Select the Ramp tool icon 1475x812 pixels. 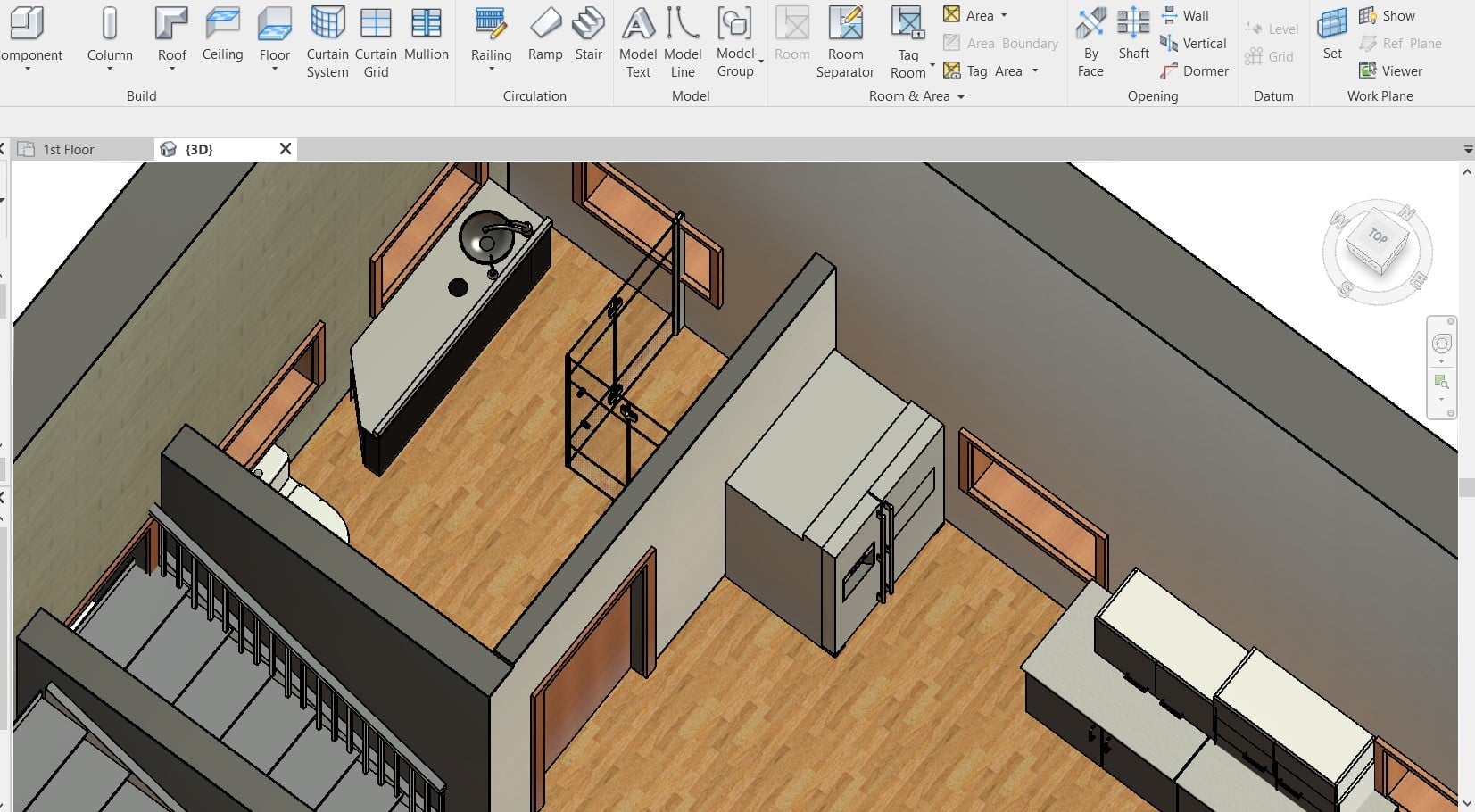[x=545, y=24]
